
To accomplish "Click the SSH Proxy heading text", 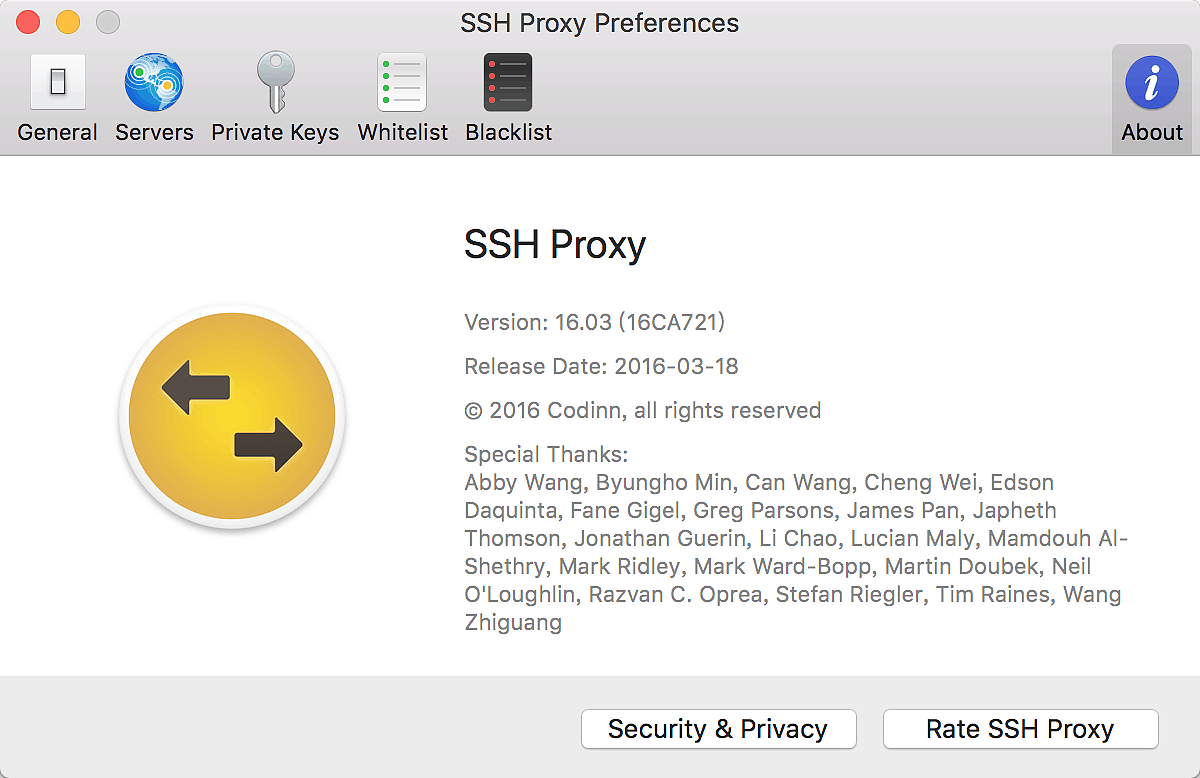I will tap(555, 245).
